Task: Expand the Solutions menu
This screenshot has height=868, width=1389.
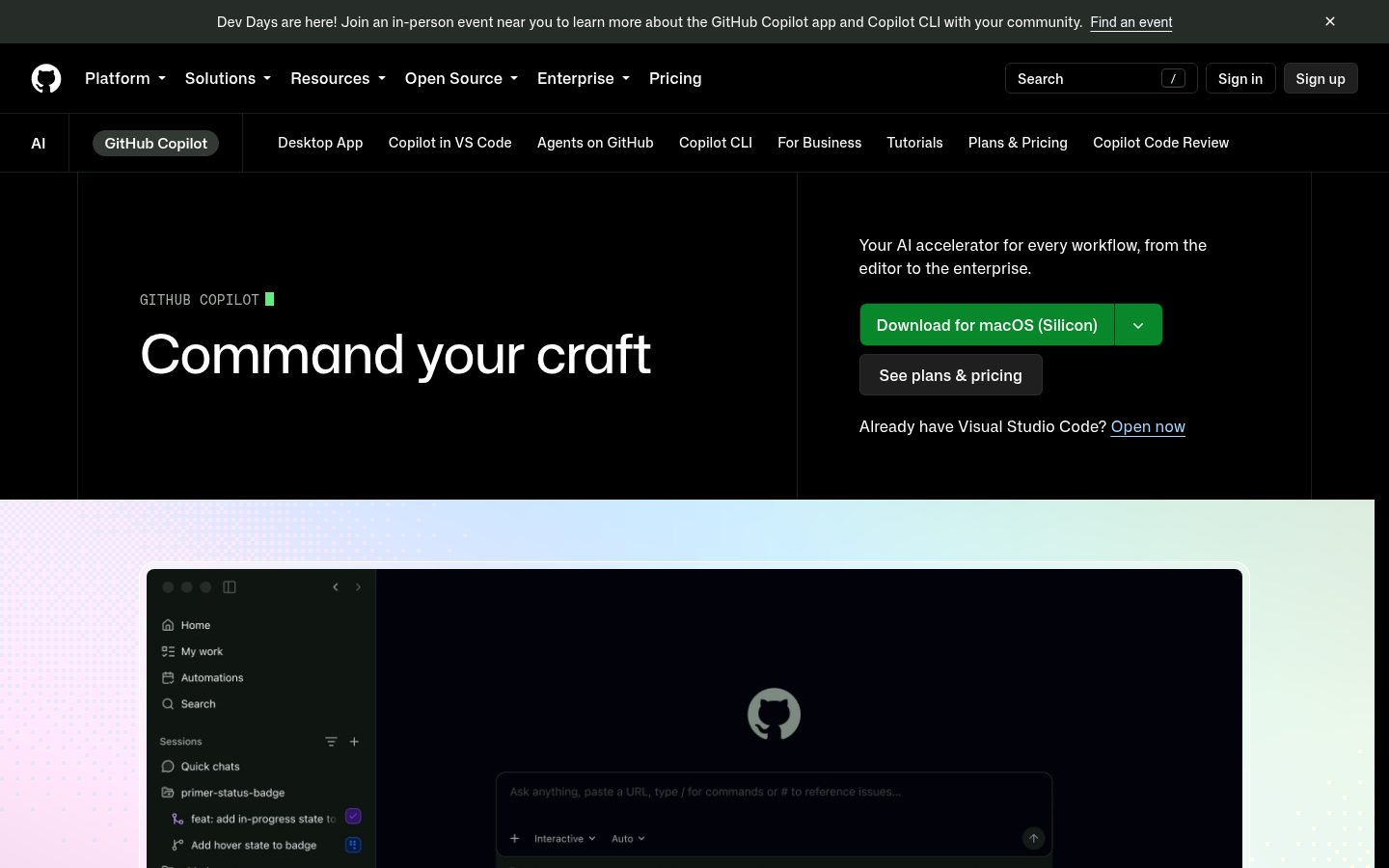Action: [x=228, y=78]
